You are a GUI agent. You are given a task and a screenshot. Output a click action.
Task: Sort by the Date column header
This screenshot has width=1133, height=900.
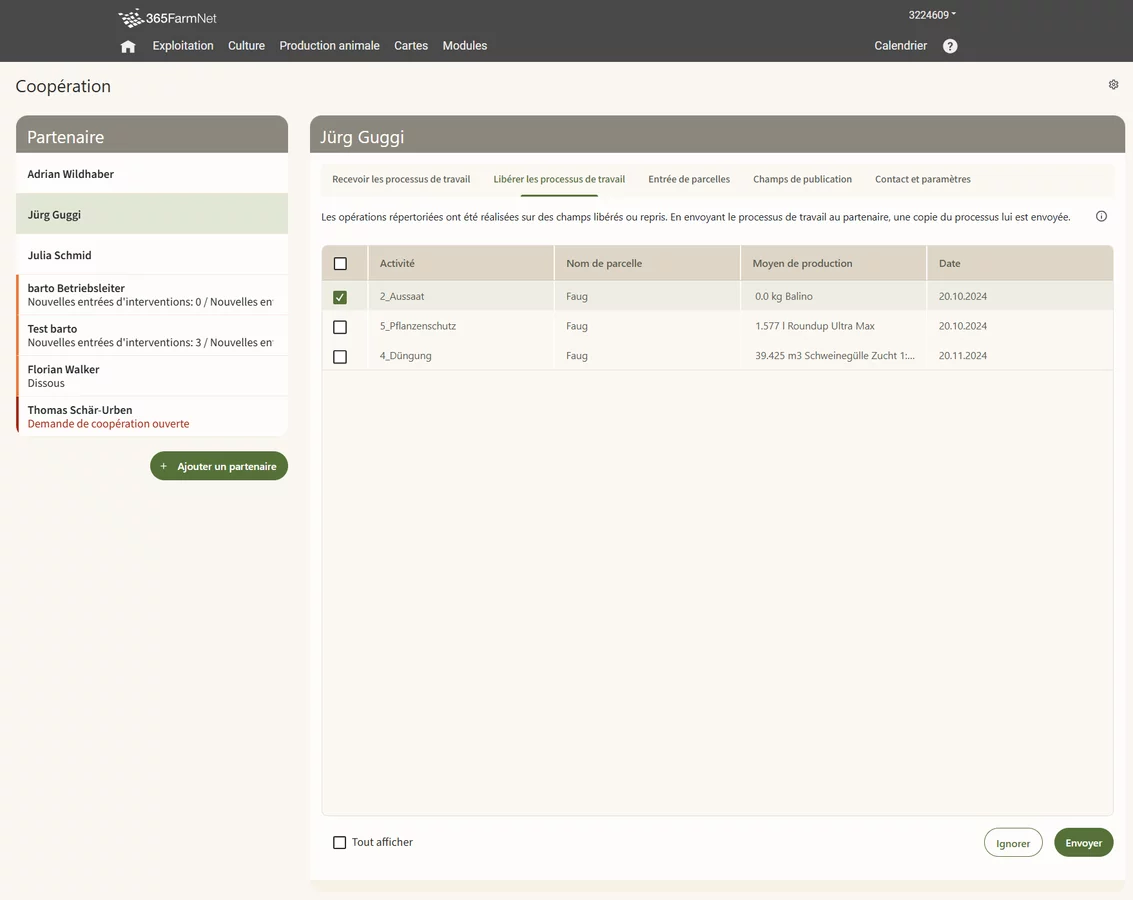click(x=949, y=264)
